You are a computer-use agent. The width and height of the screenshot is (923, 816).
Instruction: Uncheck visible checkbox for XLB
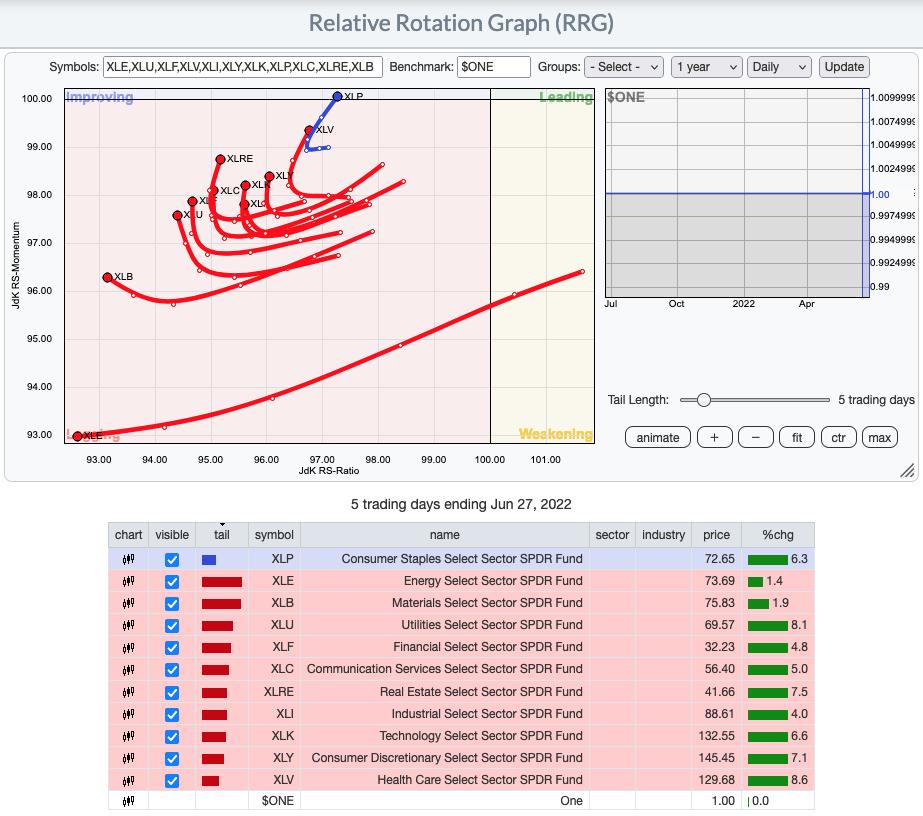(172, 603)
